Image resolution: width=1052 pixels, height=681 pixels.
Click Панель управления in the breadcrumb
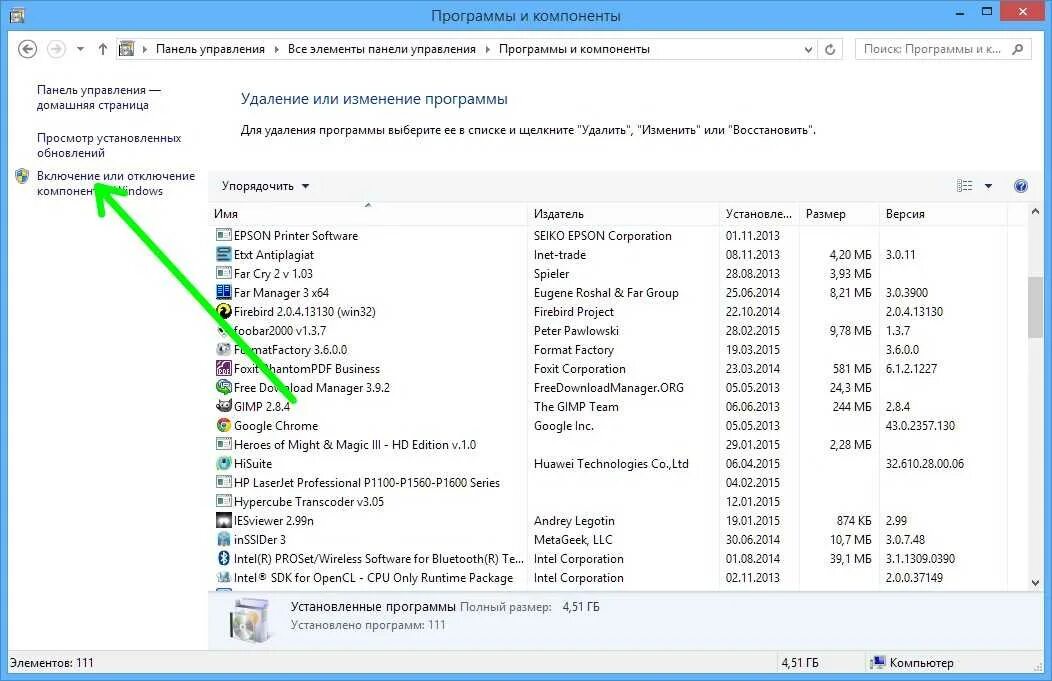[210, 49]
